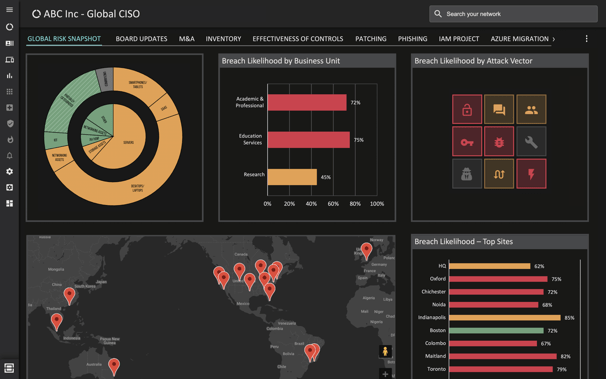Click the 'Chichester' site label
The height and width of the screenshot is (379, 606).
click(x=433, y=292)
